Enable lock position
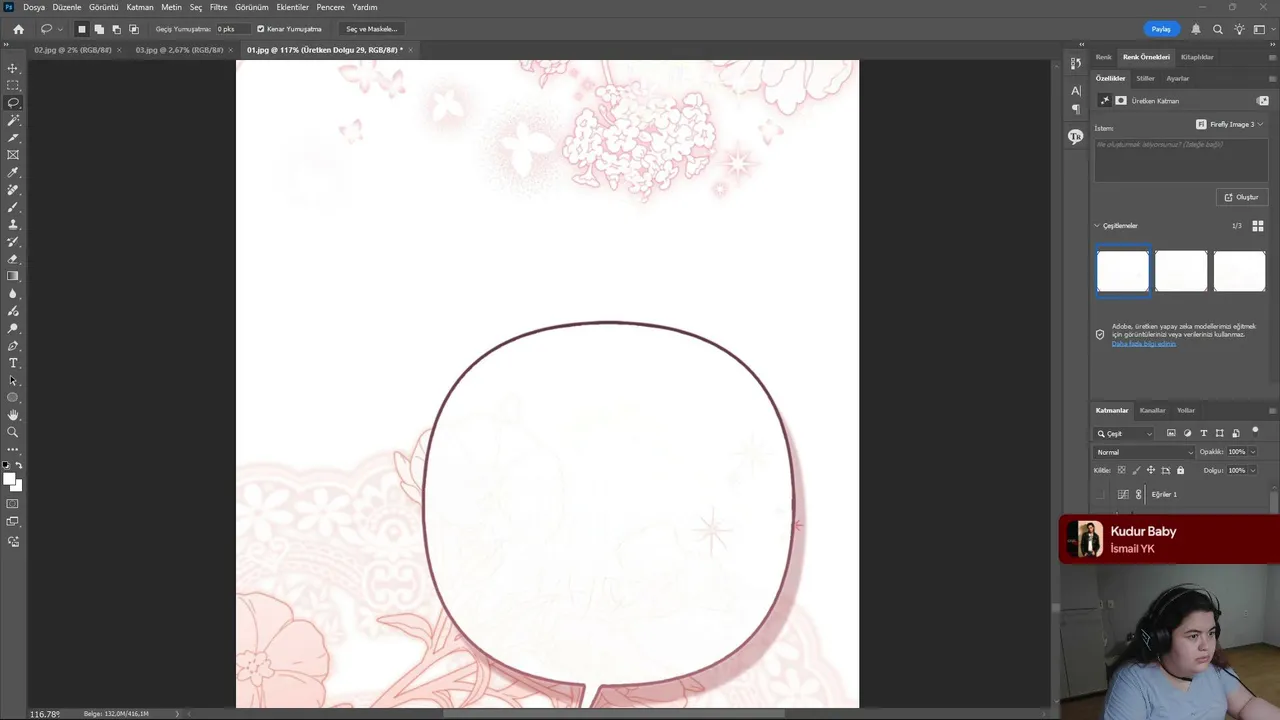This screenshot has width=1280, height=720. point(1151,470)
